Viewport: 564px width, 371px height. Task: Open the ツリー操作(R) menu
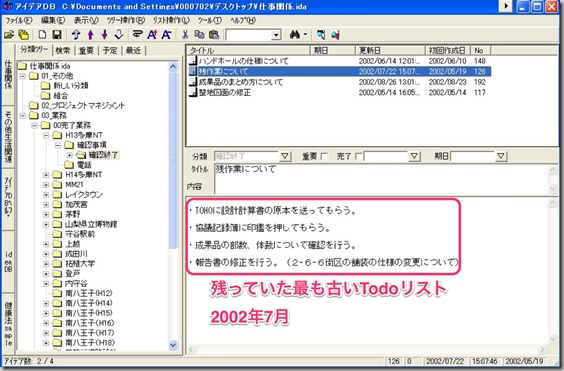click(126, 20)
